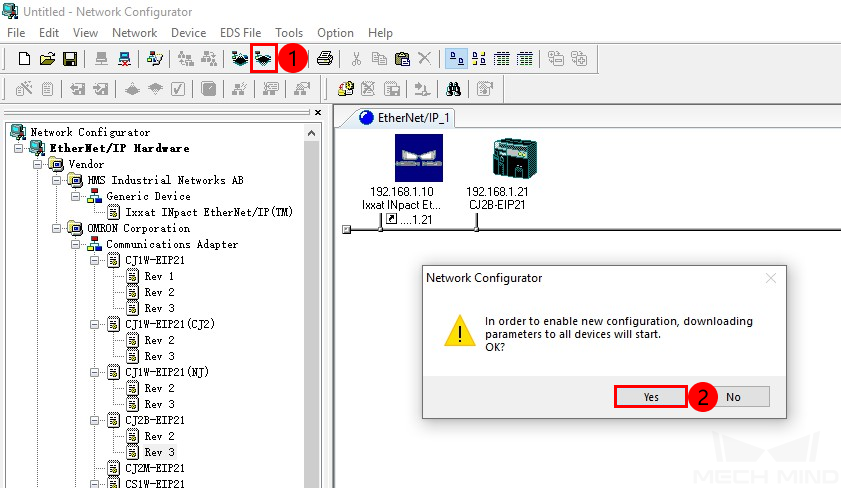Click the wrench tools icon in second toolbar
Screen dimensions: 841x488
coord(24,89)
